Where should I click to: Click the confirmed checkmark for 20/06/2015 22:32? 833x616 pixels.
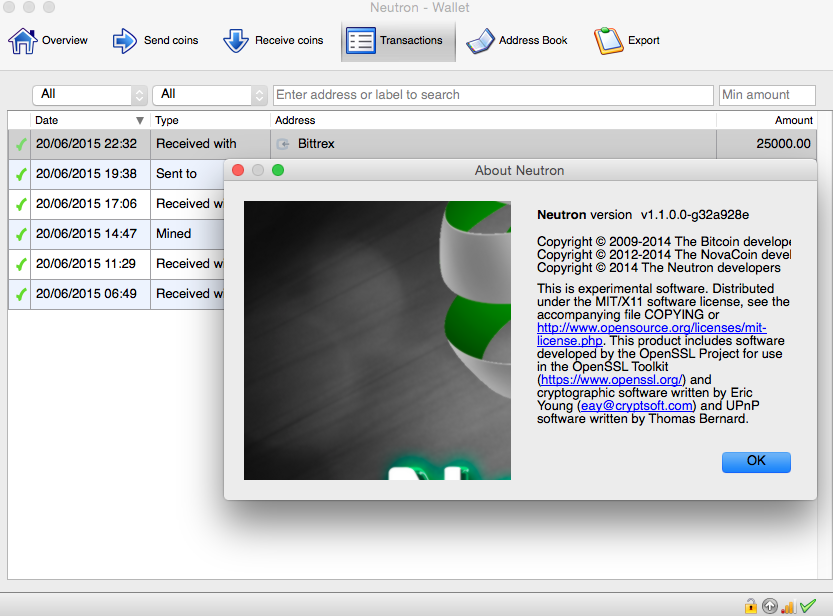click(x=21, y=144)
